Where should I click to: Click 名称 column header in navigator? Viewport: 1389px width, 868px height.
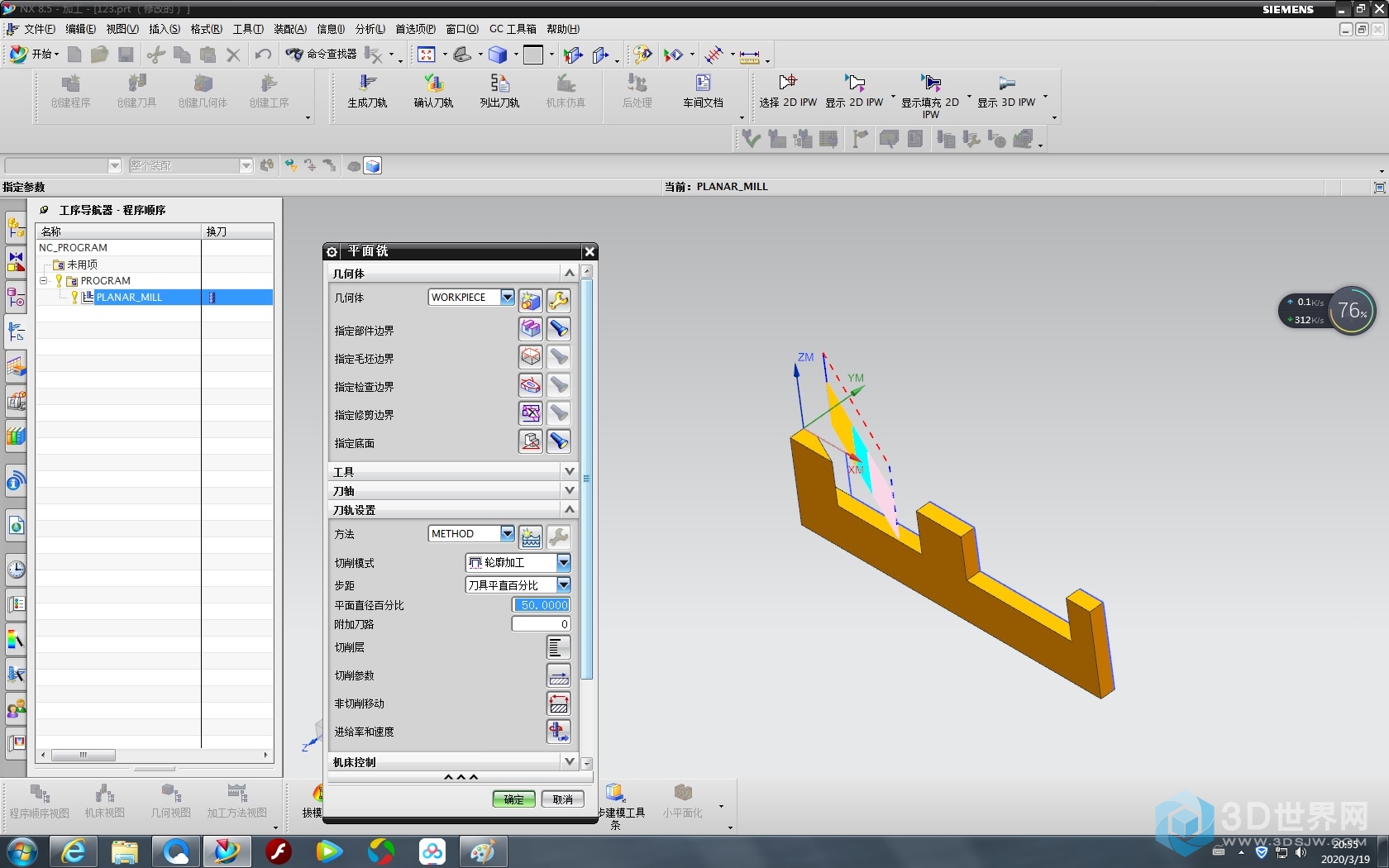click(x=118, y=231)
